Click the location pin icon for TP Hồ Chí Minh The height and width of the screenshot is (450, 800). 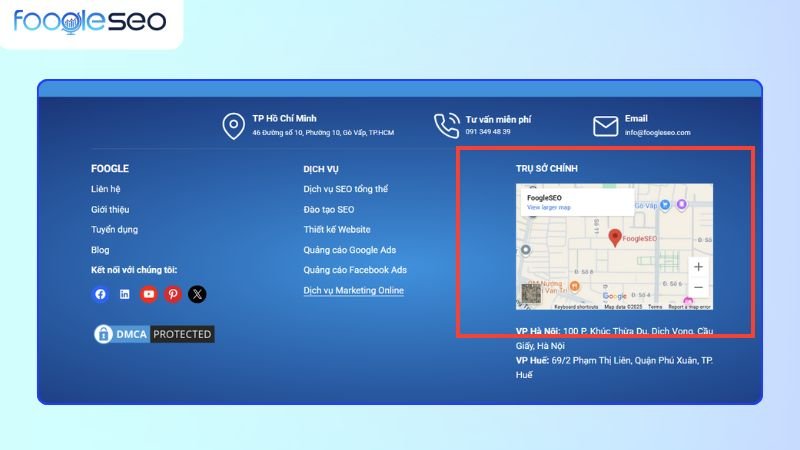pos(233,126)
